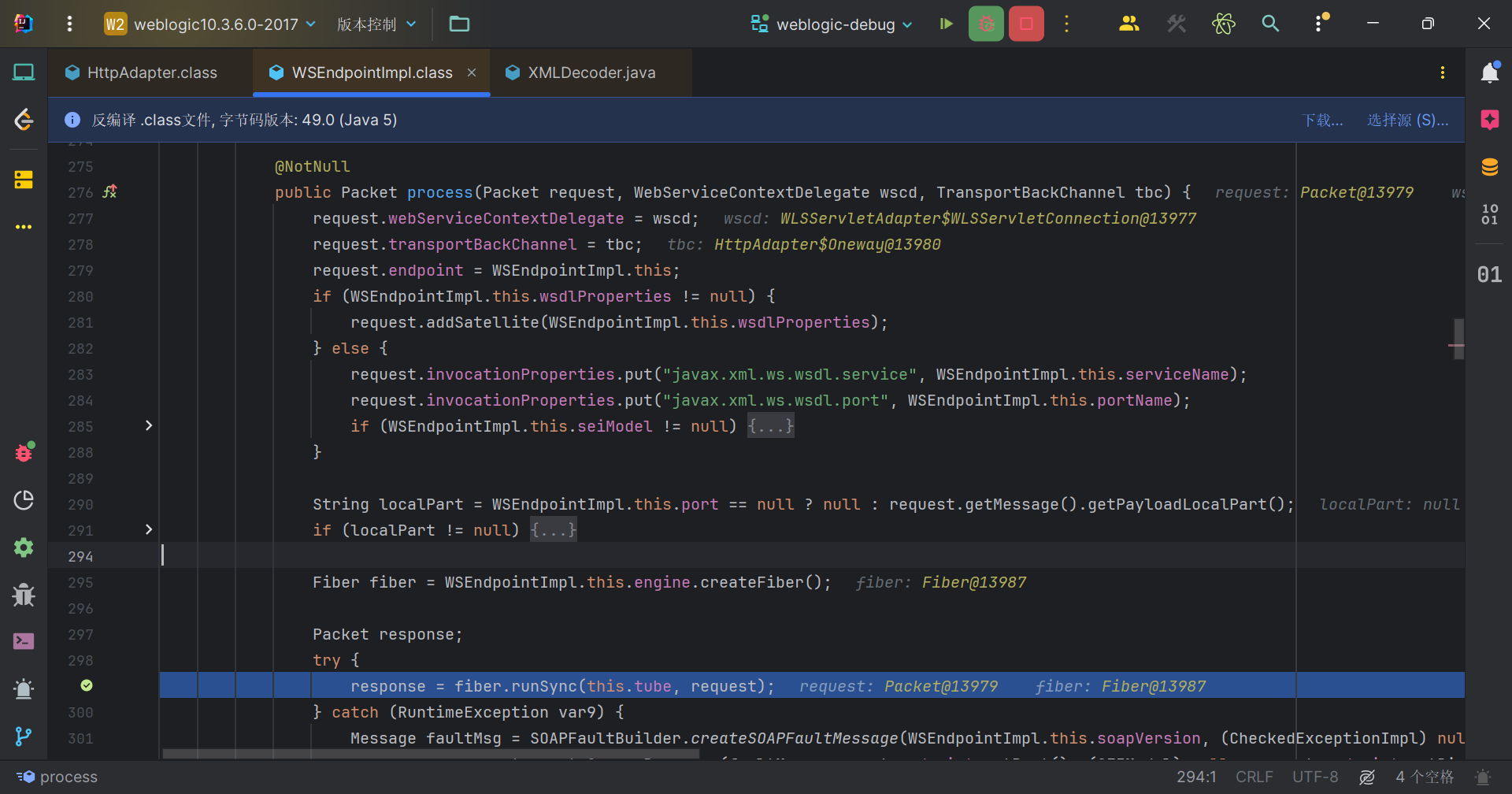Viewport: 1512px width, 794px height.
Task: Expand the {...} fold after seiModel check
Action: [x=770, y=426]
